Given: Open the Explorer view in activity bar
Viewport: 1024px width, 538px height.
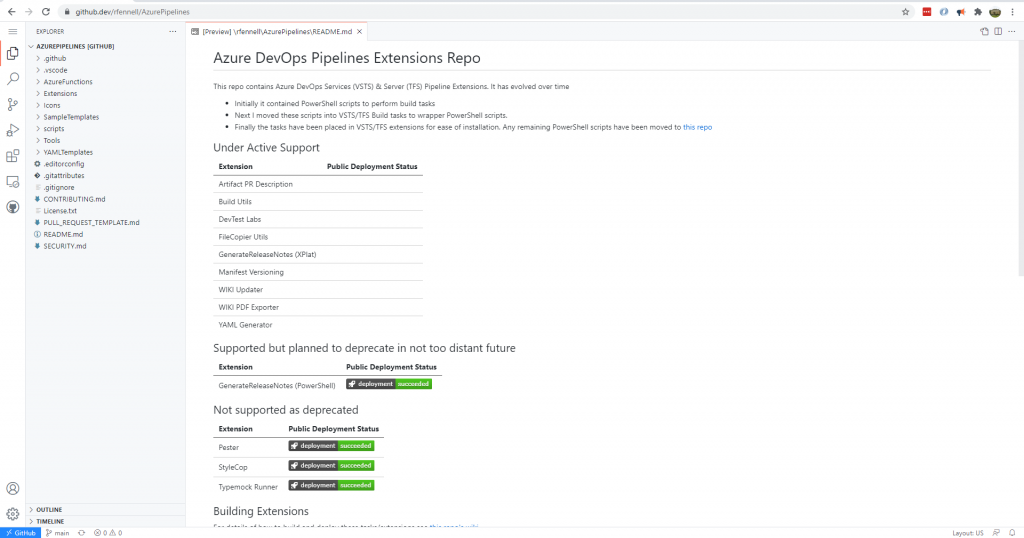Looking at the screenshot, I should (x=12, y=54).
